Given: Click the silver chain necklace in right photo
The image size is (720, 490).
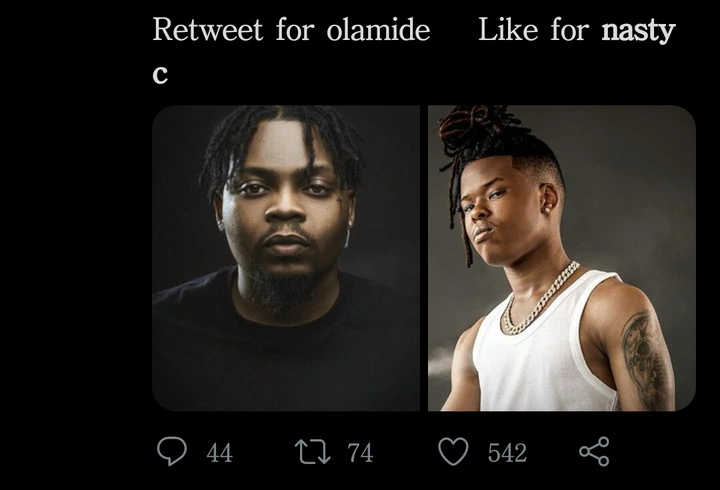Looking at the screenshot, I should point(540,301).
